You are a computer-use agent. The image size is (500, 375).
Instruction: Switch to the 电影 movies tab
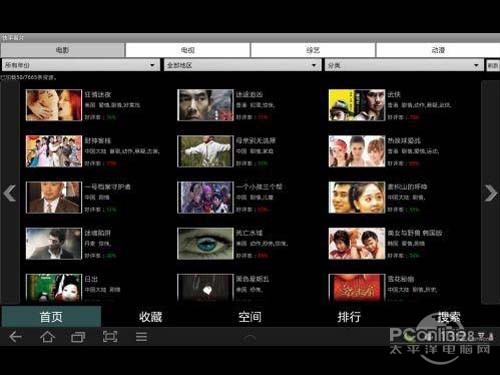[x=63, y=50]
